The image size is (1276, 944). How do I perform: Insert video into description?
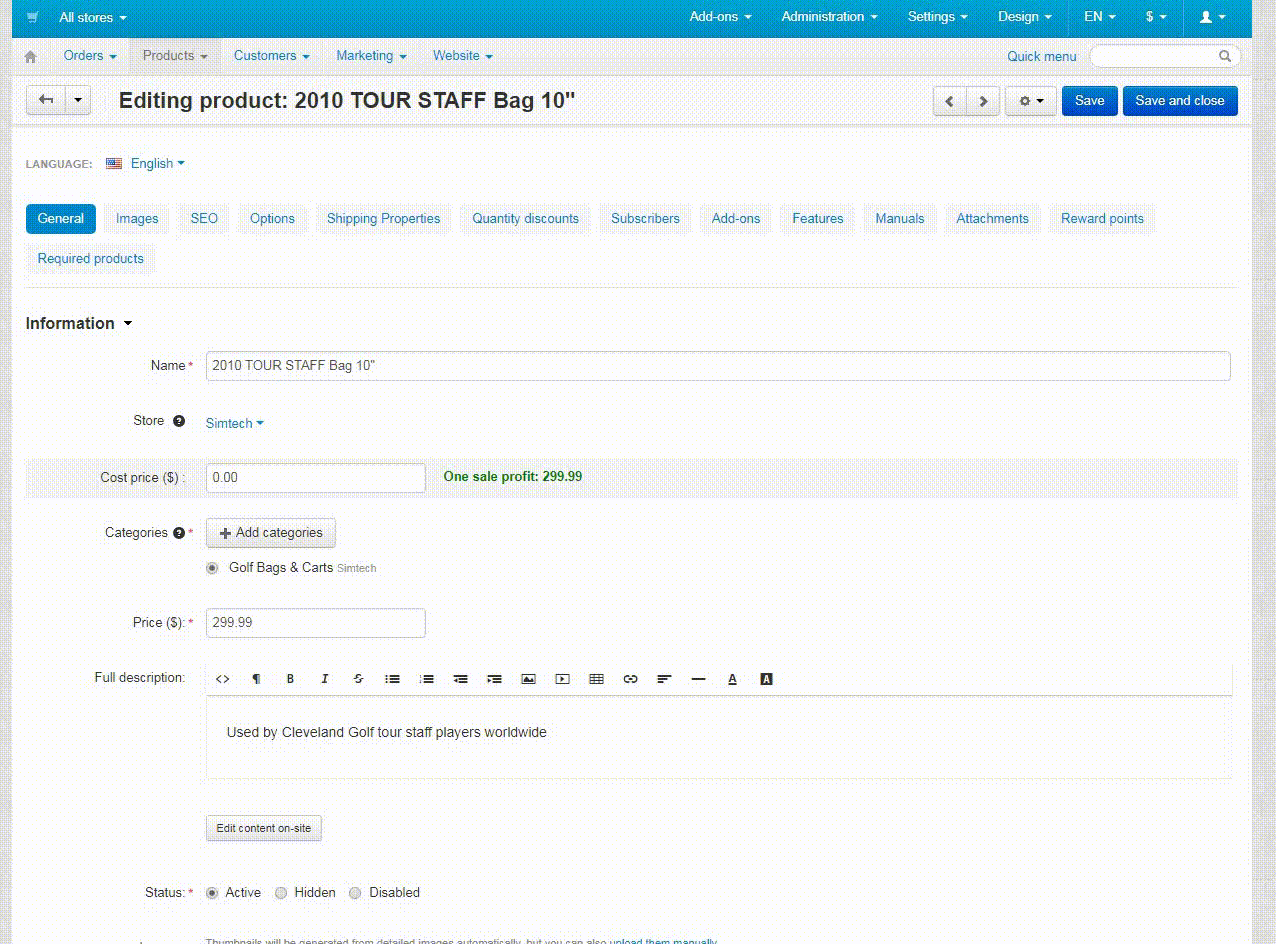coord(562,679)
